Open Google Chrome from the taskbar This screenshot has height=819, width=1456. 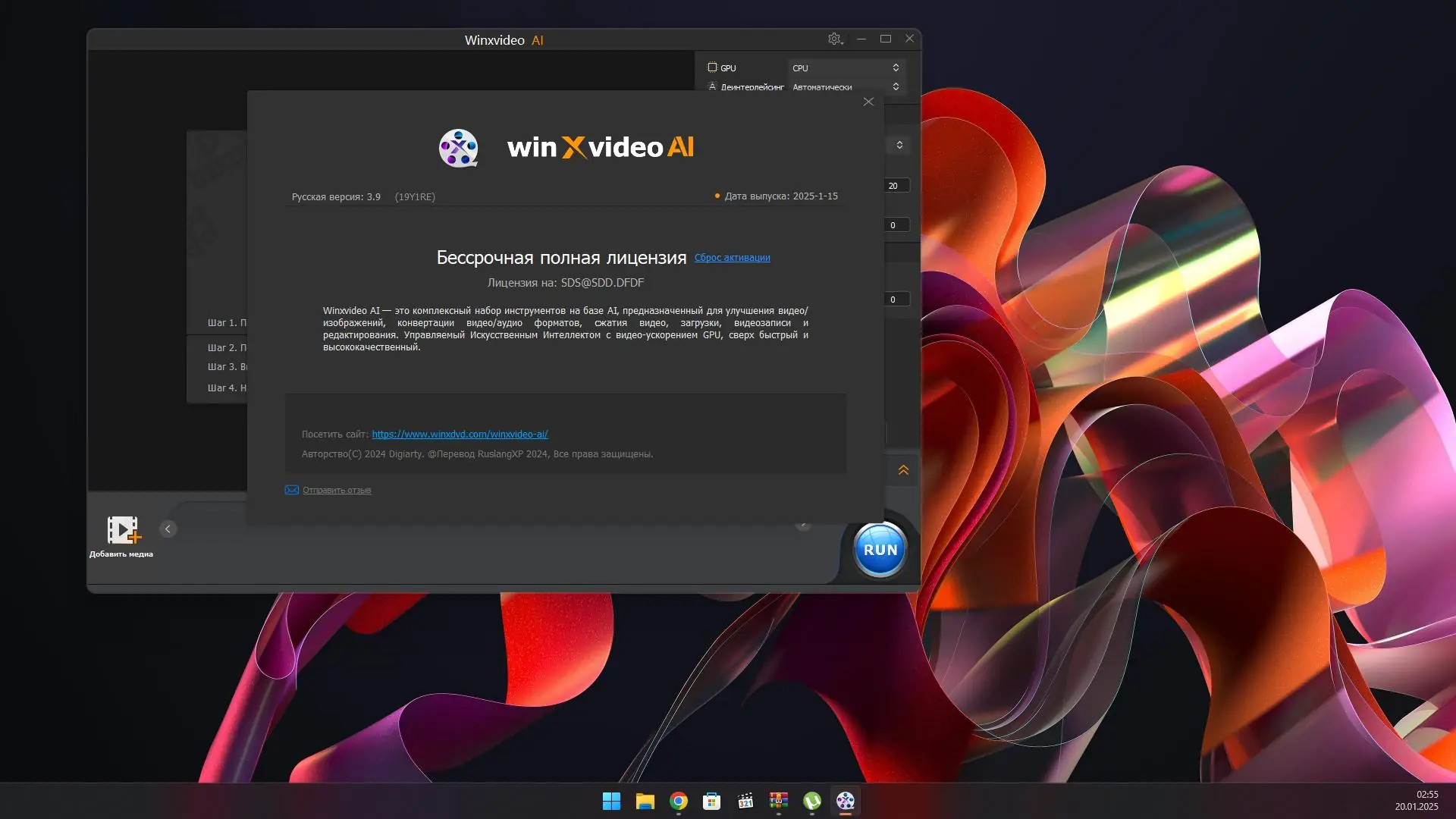(679, 801)
